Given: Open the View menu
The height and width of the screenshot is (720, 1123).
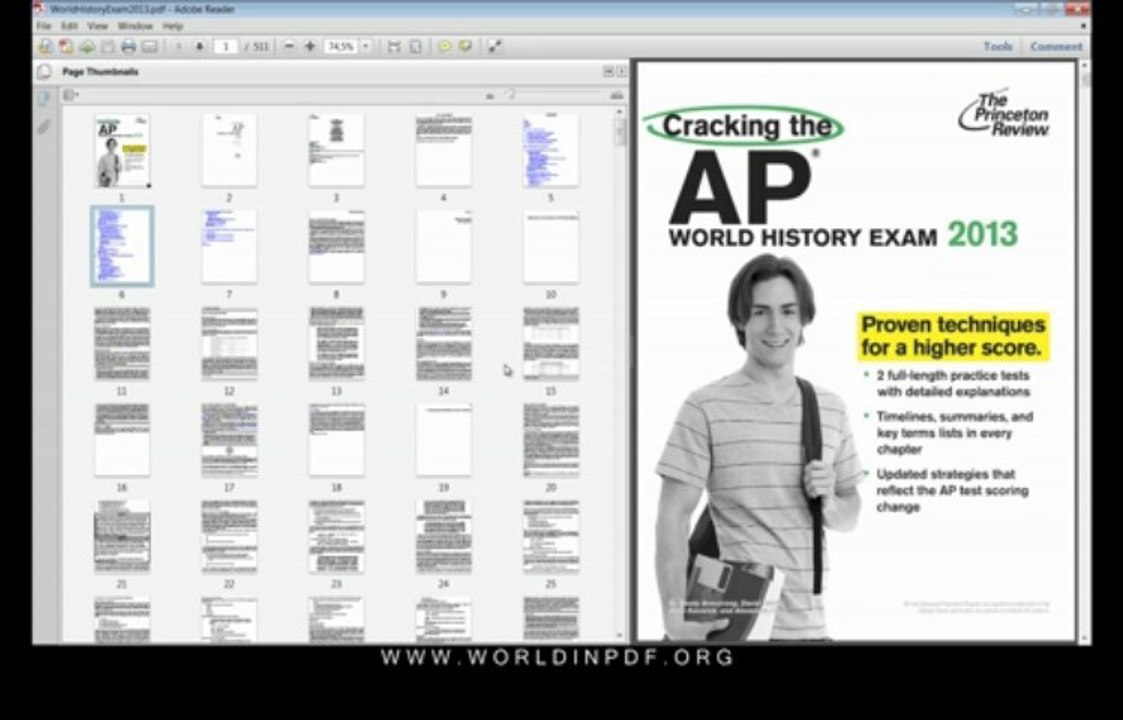Looking at the screenshot, I should pos(97,26).
